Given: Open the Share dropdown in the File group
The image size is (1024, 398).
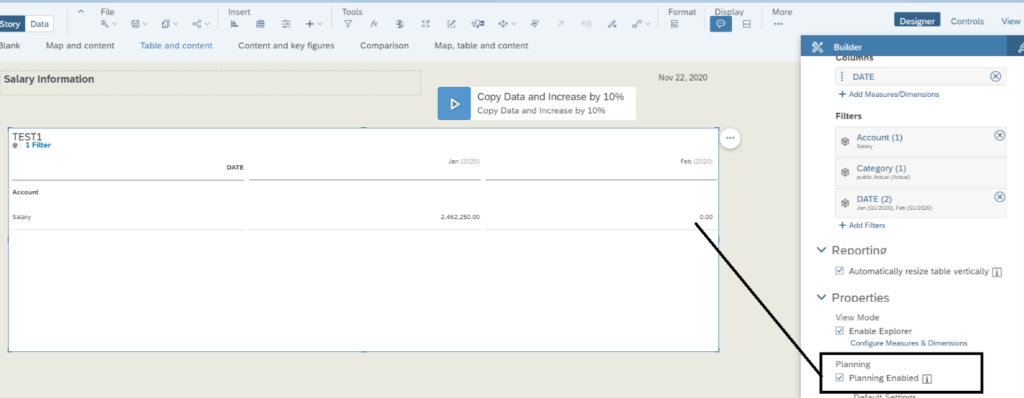Looking at the screenshot, I should coord(200,24).
